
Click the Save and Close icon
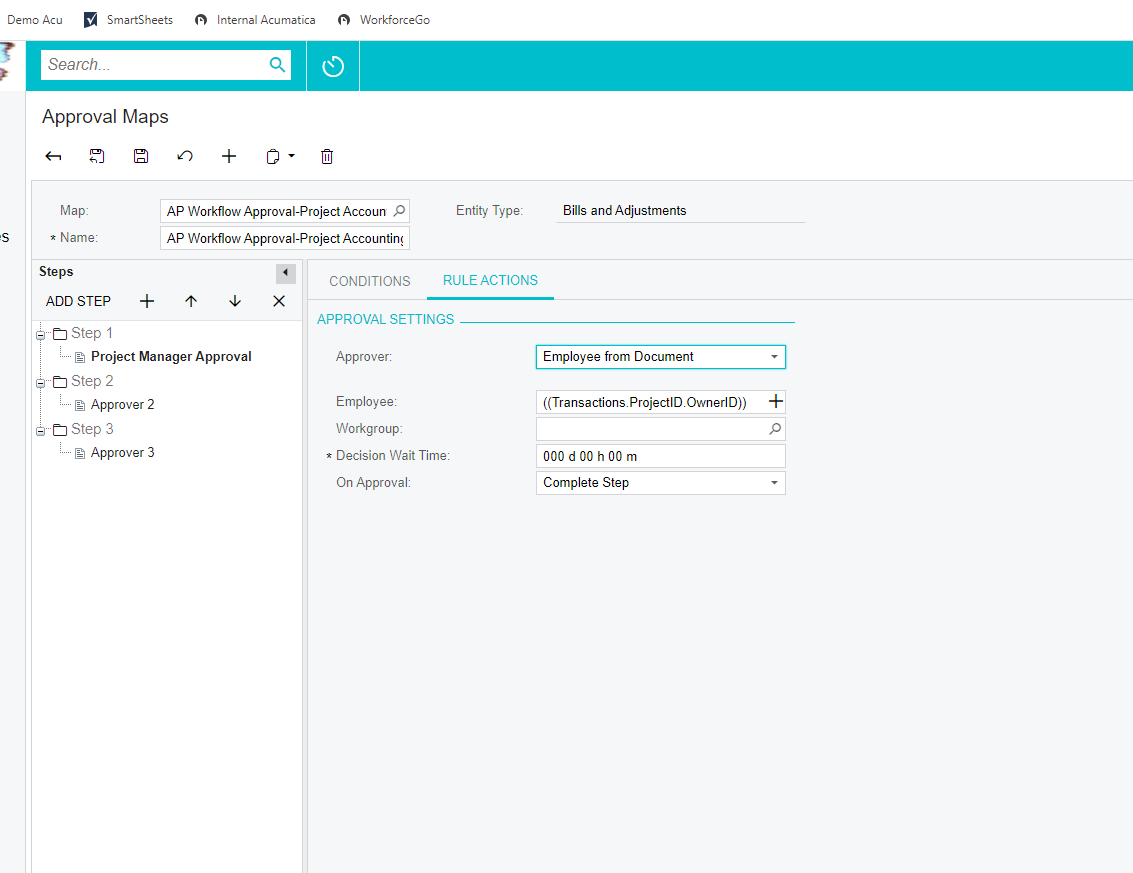click(x=97, y=156)
